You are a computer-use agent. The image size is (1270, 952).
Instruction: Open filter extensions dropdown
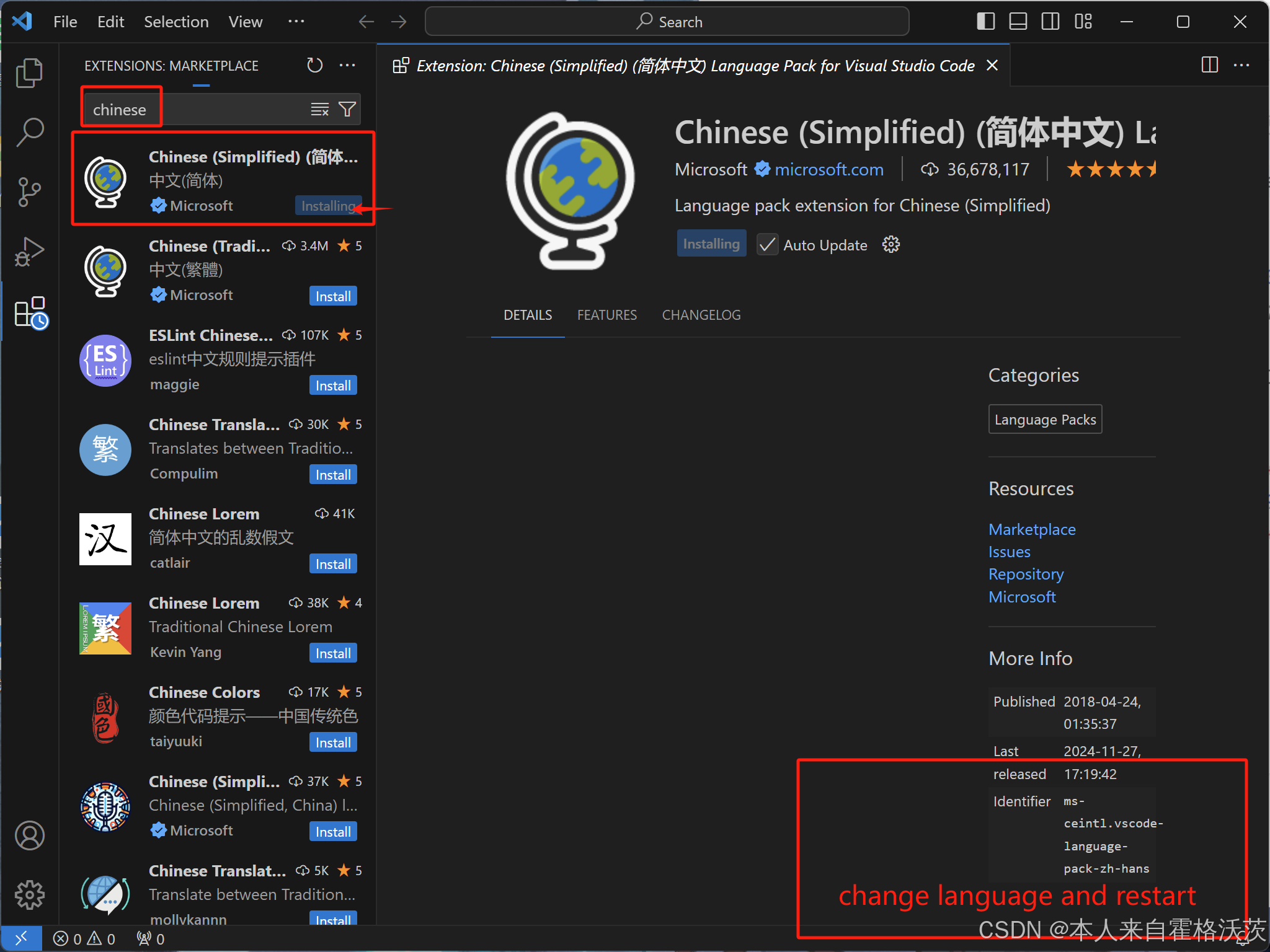point(347,110)
